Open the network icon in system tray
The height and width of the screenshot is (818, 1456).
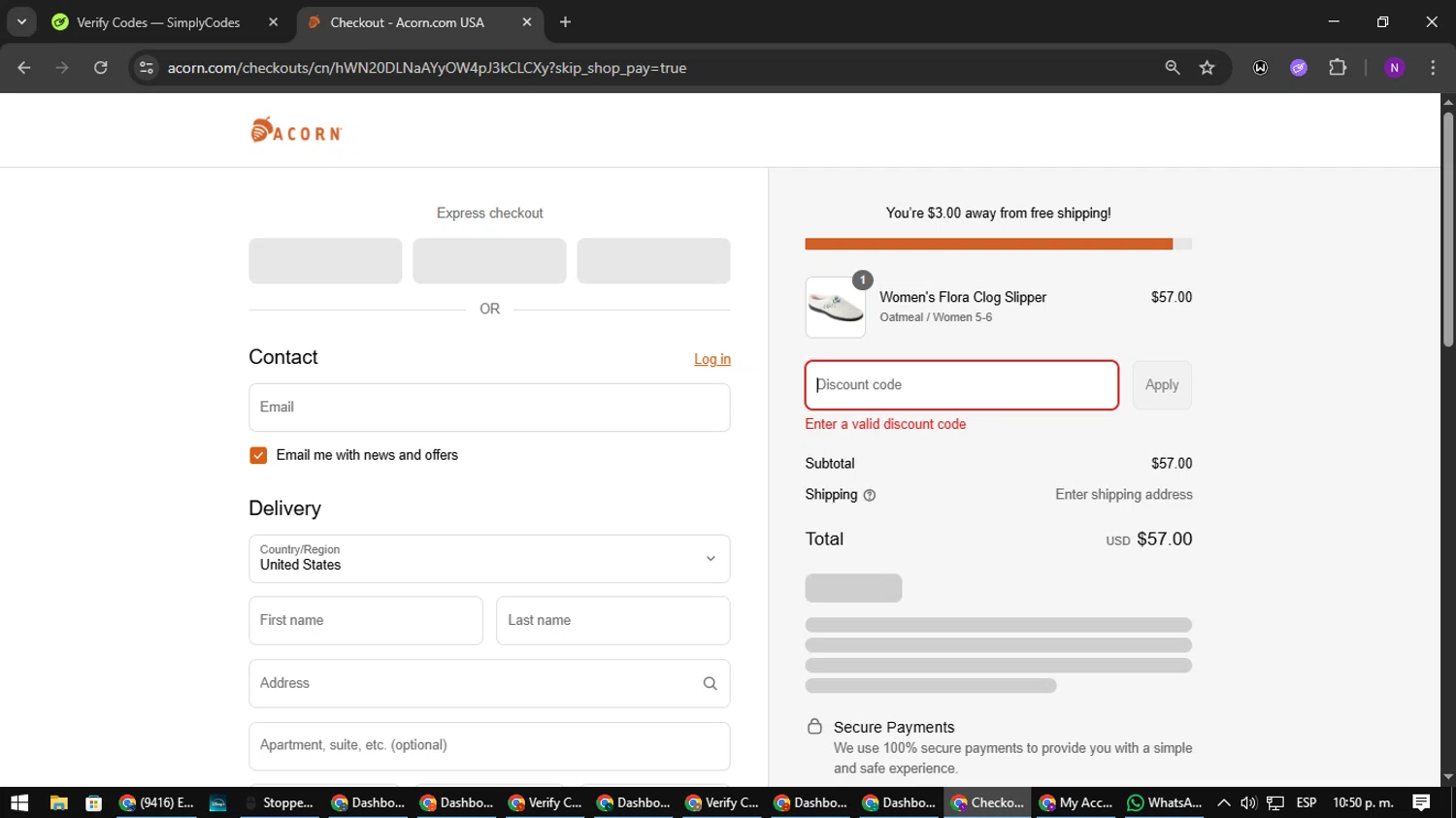tap(1275, 802)
